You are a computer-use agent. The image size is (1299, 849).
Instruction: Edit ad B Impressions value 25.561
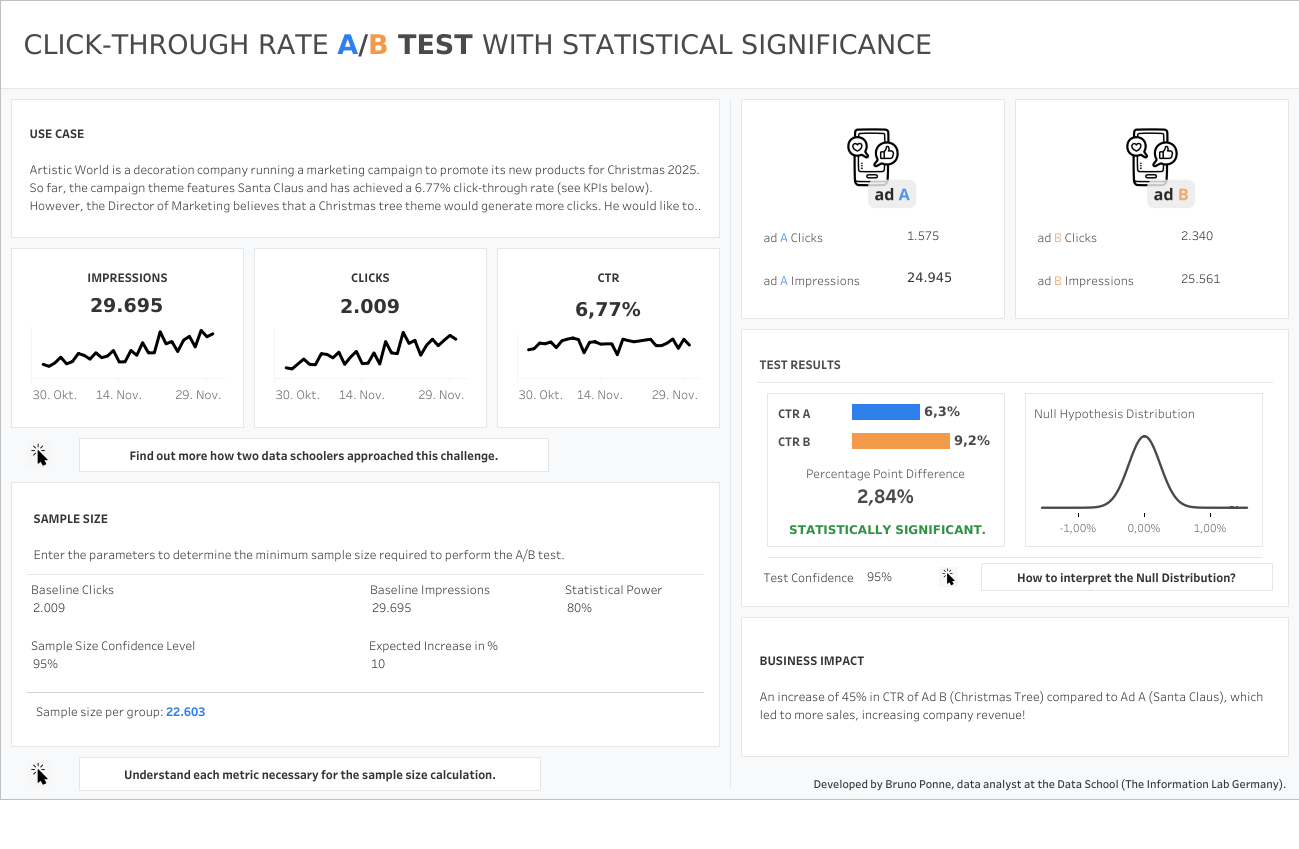tap(1200, 279)
